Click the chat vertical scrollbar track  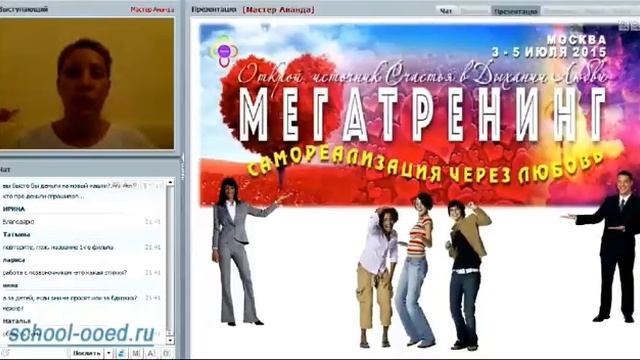[x=171, y=261]
